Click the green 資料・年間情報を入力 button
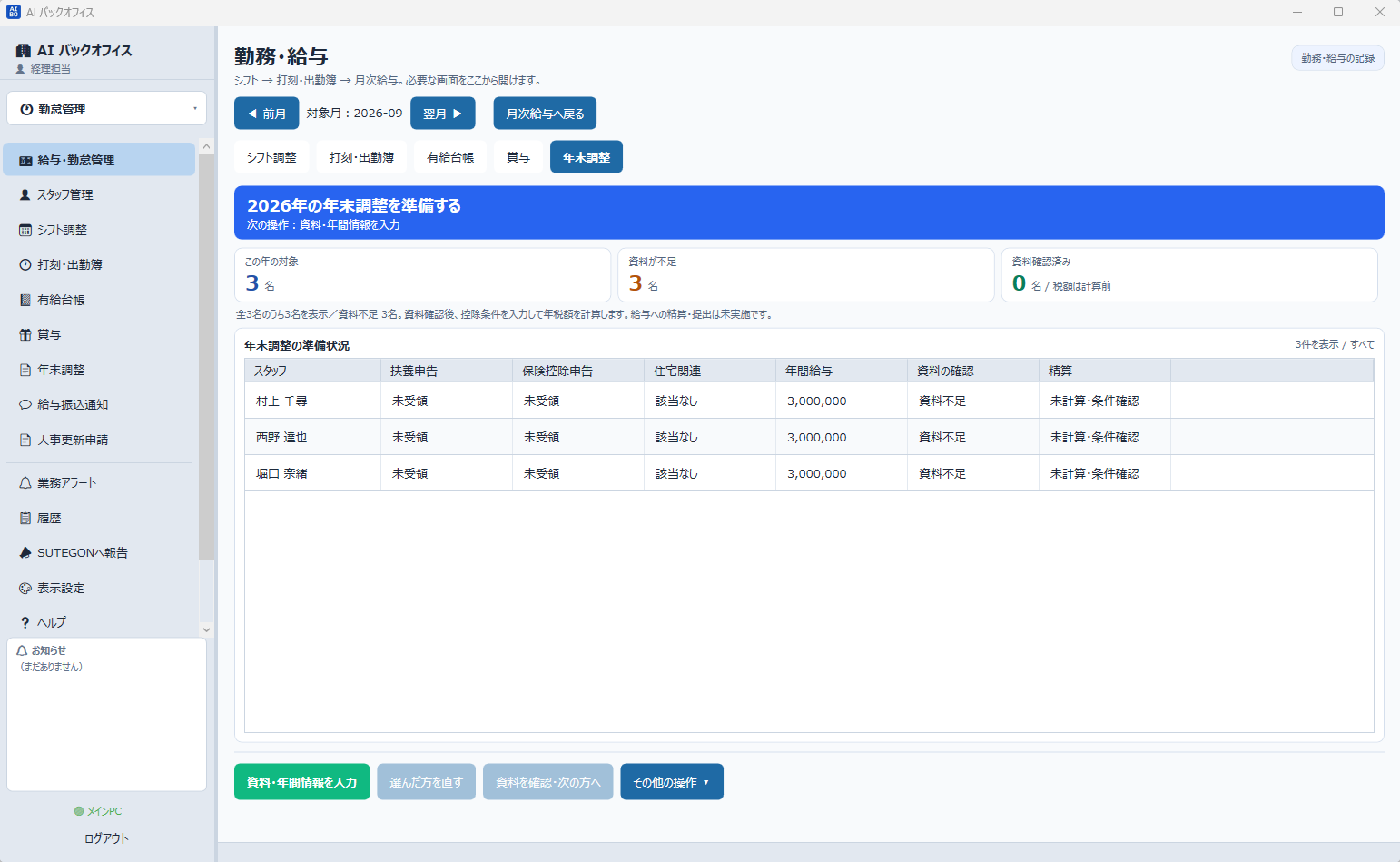The image size is (1400, 862). click(302, 782)
